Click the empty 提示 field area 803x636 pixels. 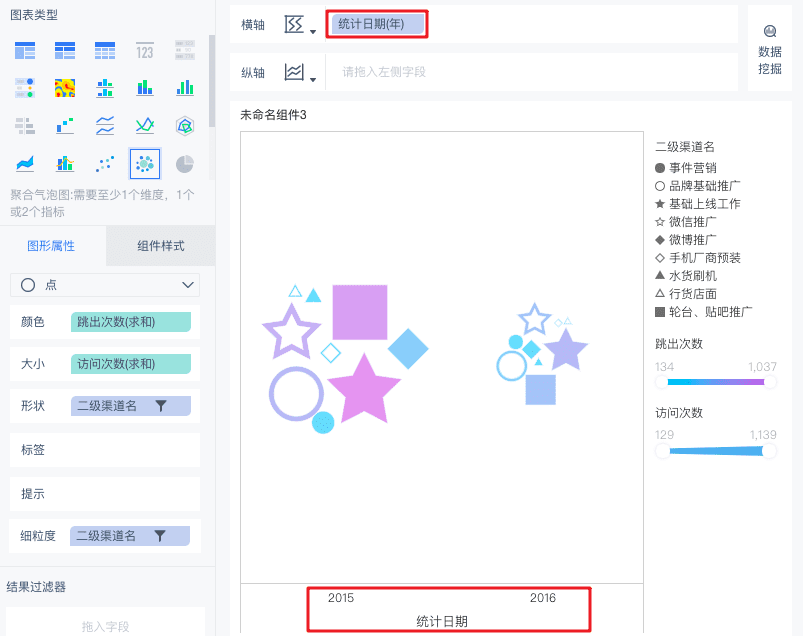(x=105, y=494)
